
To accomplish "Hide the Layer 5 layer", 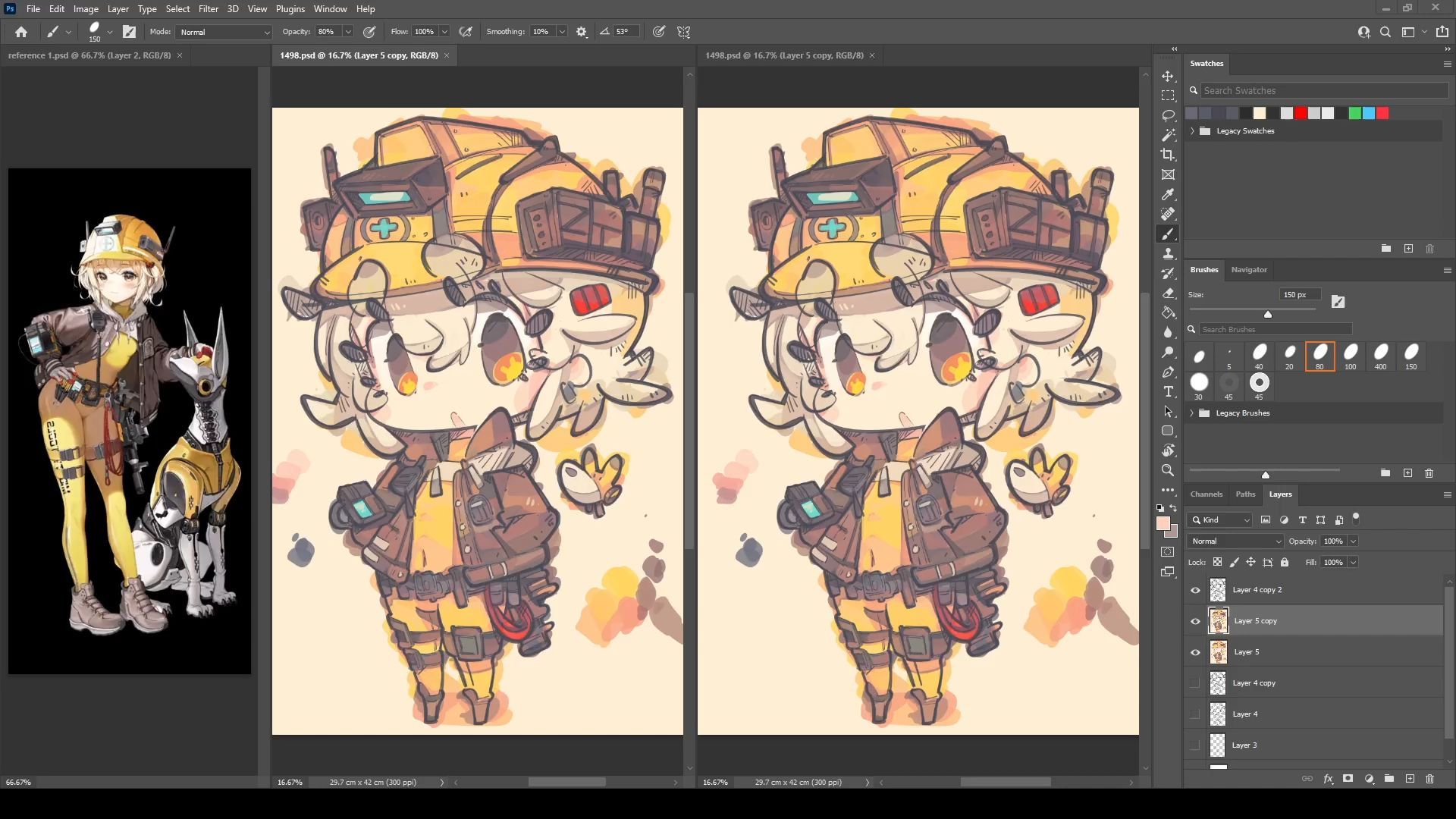I will [x=1195, y=653].
